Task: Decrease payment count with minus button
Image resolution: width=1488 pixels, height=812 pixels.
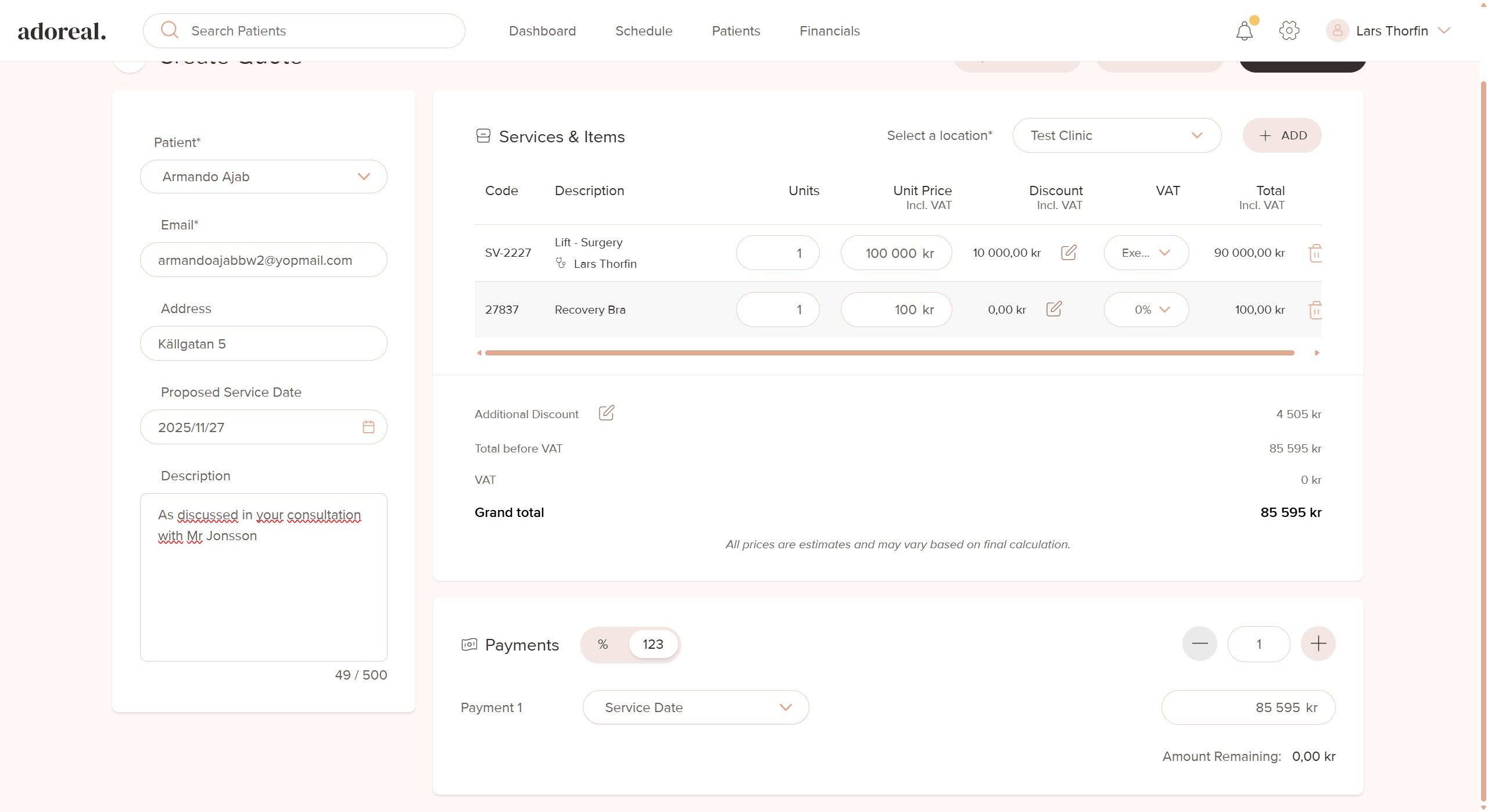Action: [1199, 644]
